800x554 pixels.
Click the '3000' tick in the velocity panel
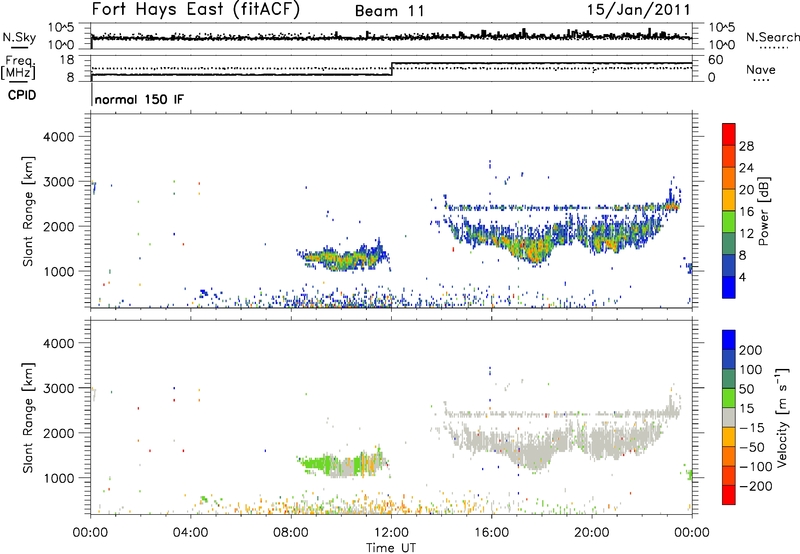tap(59, 388)
